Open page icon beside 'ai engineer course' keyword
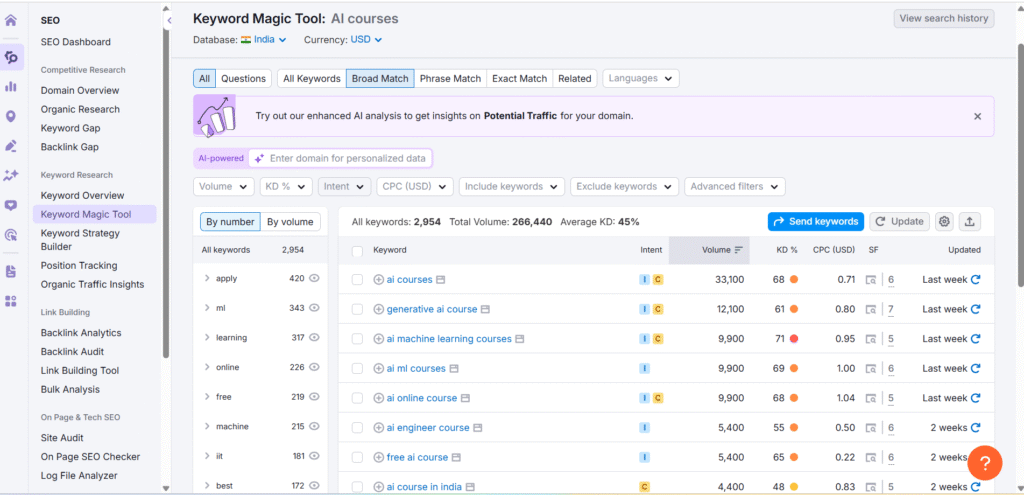 pyautogui.click(x=477, y=428)
